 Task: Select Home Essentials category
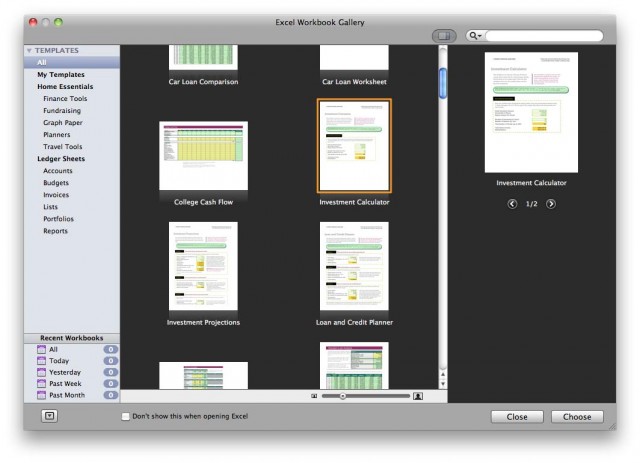(65, 87)
